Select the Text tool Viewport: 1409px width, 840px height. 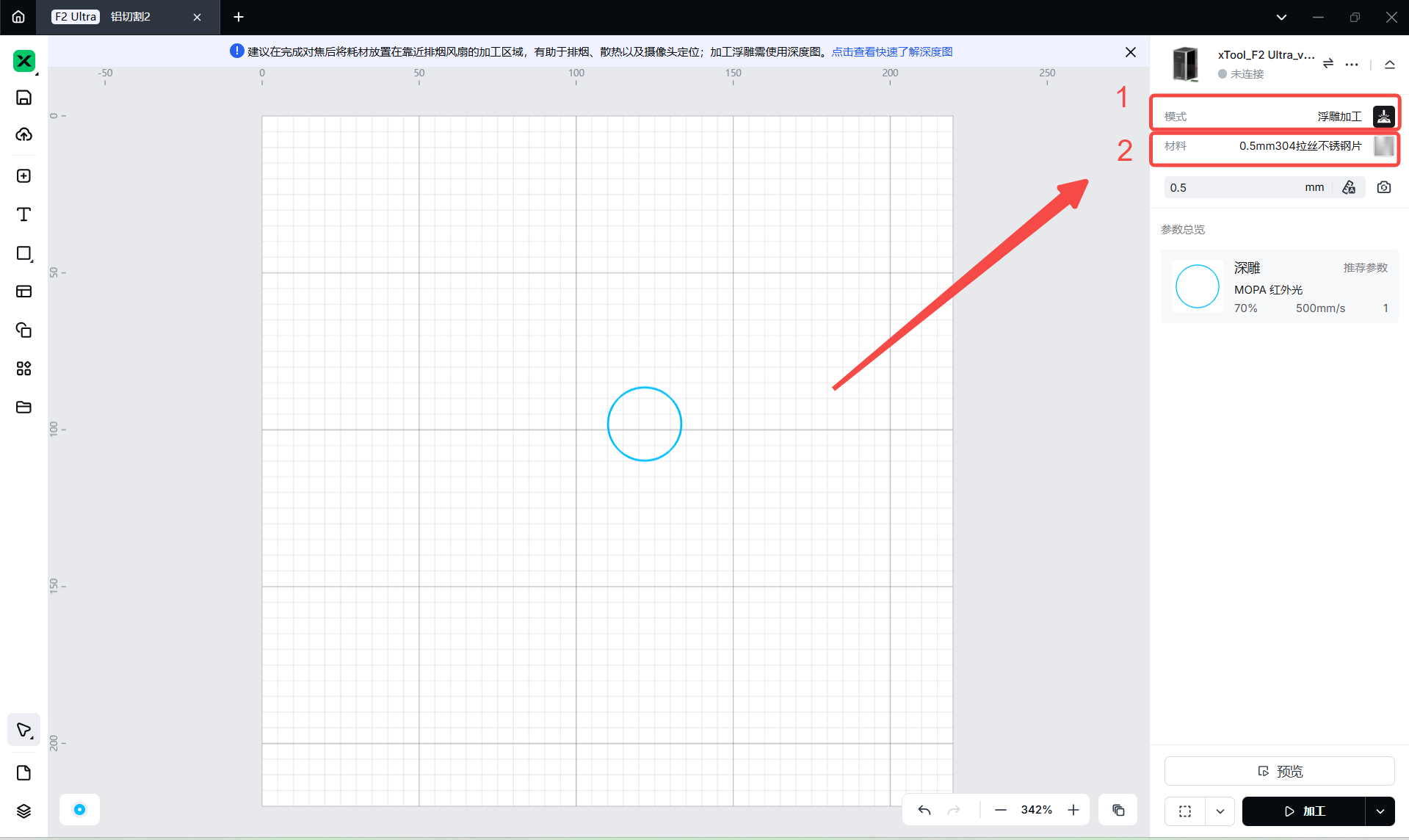[x=23, y=214]
